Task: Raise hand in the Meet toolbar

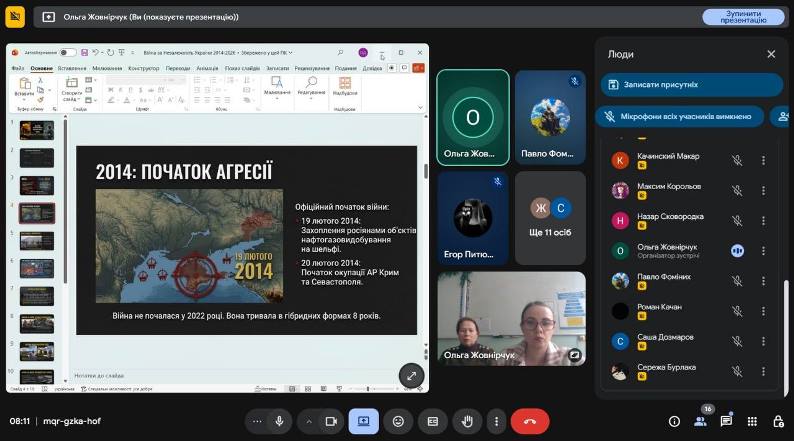Action: point(467,421)
